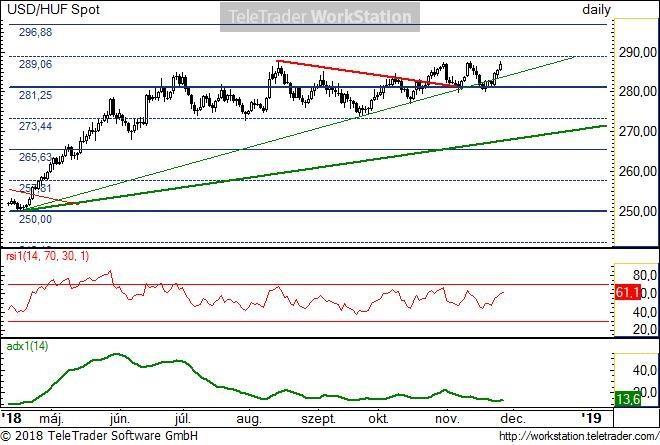Screen dimensions: 660x445
Task: Select the 273,44 level label
Action: click(x=35, y=126)
